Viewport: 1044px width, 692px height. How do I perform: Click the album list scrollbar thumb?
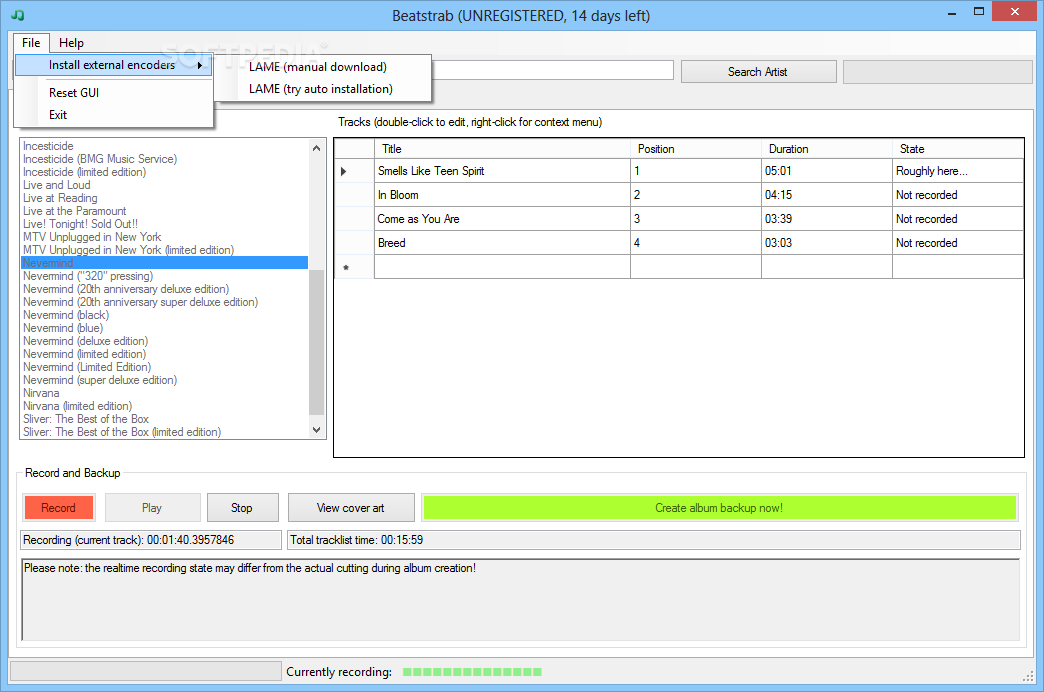pos(316,342)
